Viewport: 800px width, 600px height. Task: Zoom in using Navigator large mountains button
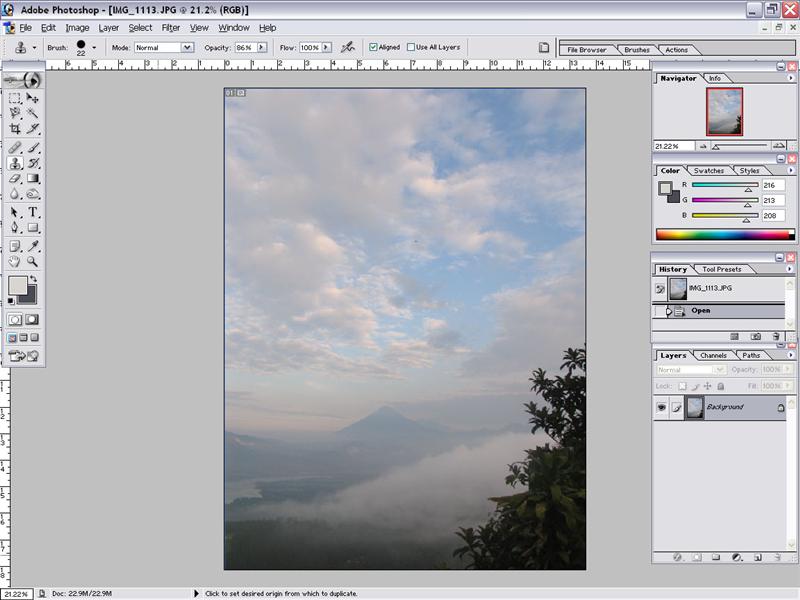click(779, 146)
